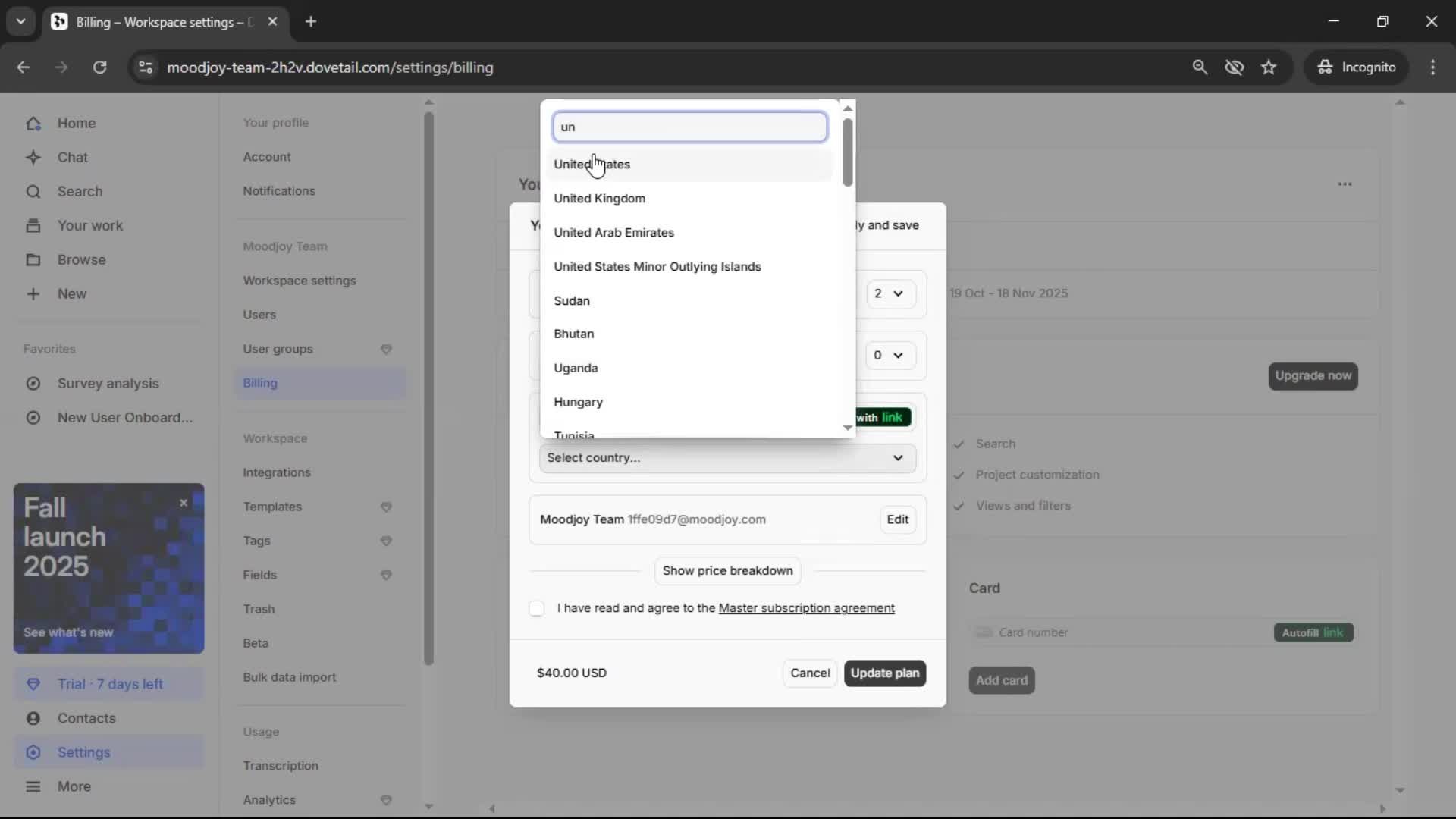Screen dimensions: 1456x819
Task: Open More hamburger menu icon
Action: click(x=33, y=786)
